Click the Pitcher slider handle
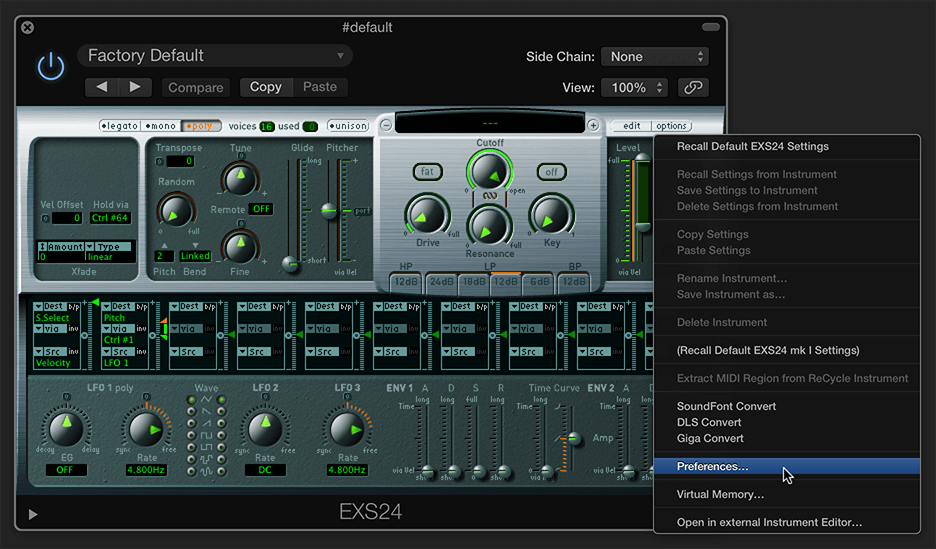936x549 pixels. click(x=329, y=211)
